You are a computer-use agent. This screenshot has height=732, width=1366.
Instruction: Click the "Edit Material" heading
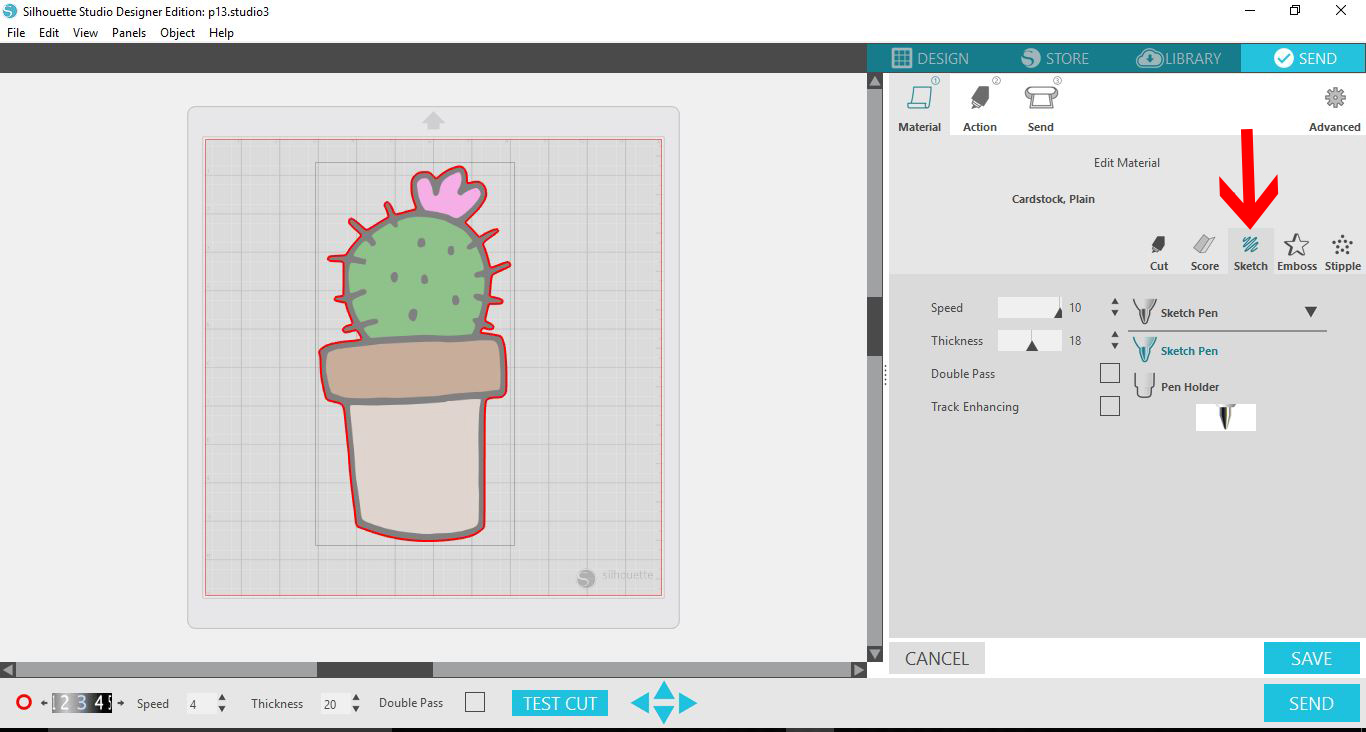tap(1127, 162)
